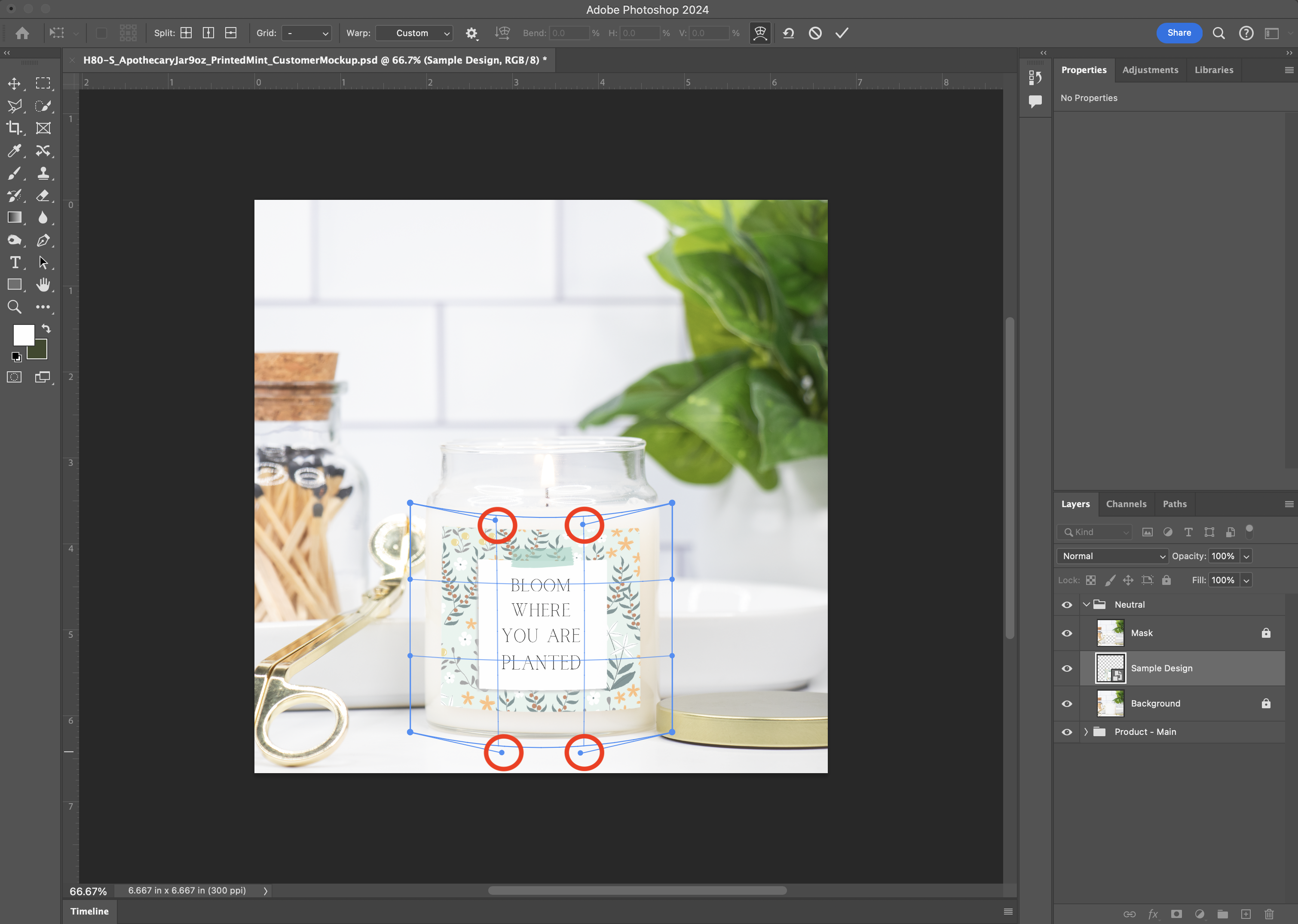1298x924 pixels.
Task: Select the Frame tool
Action: pos(43,128)
